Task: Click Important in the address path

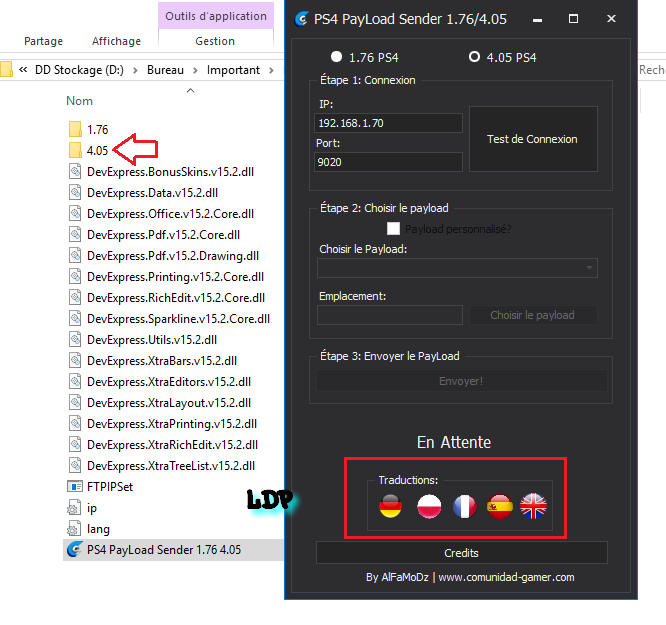Action: click(233, 70)
